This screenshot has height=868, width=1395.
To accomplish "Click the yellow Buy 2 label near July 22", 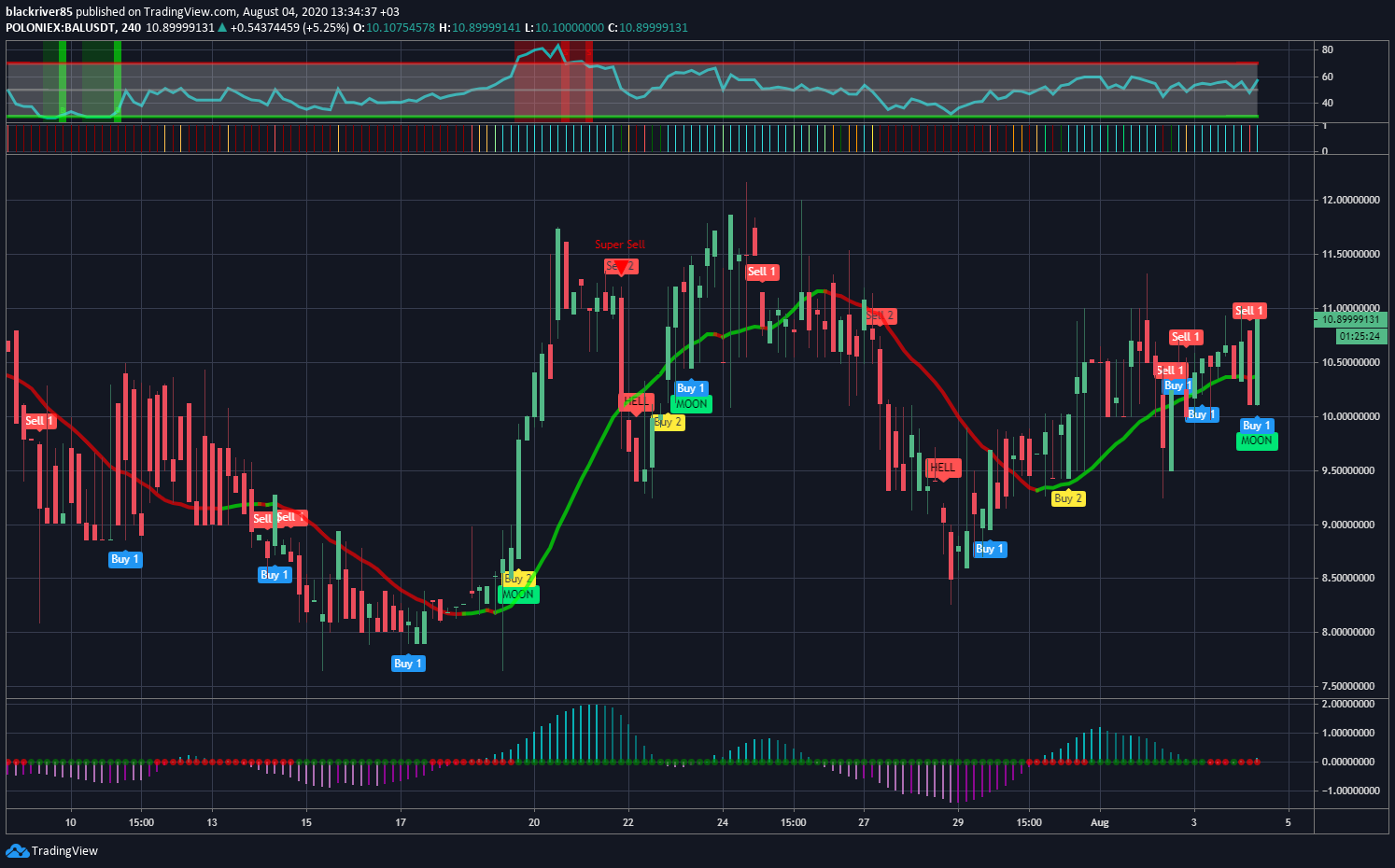I will 668,422.
